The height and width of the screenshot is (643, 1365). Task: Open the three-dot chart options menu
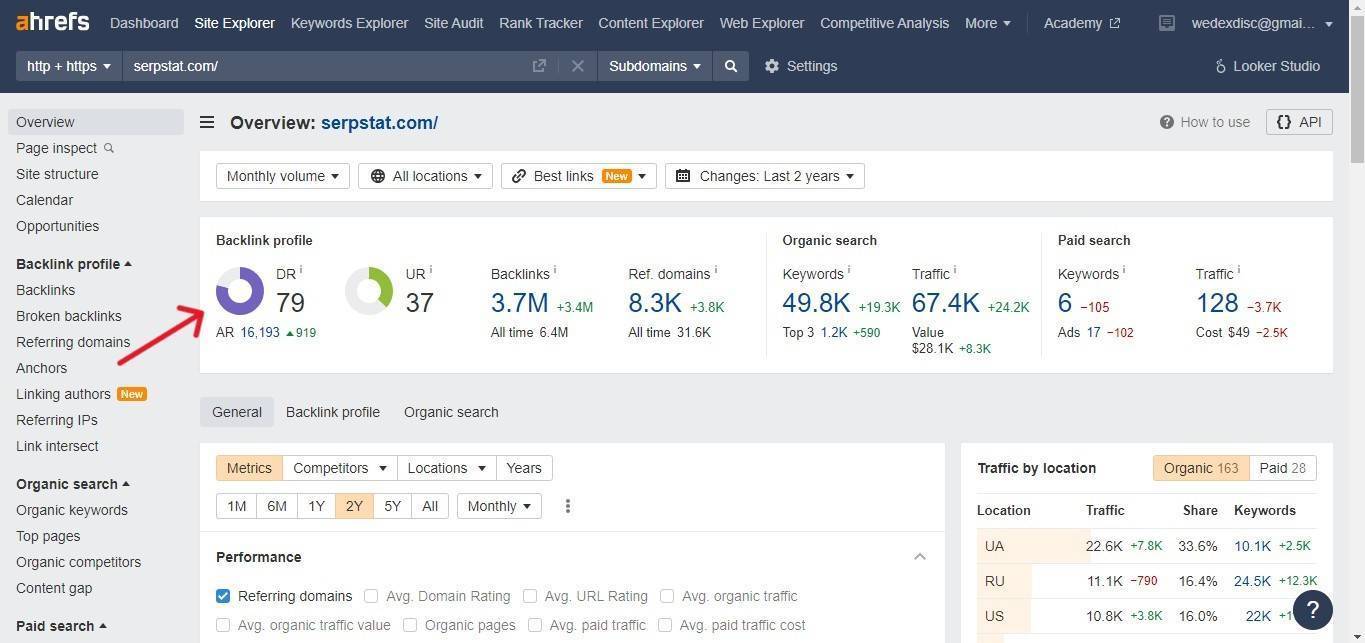pos(568,506)
